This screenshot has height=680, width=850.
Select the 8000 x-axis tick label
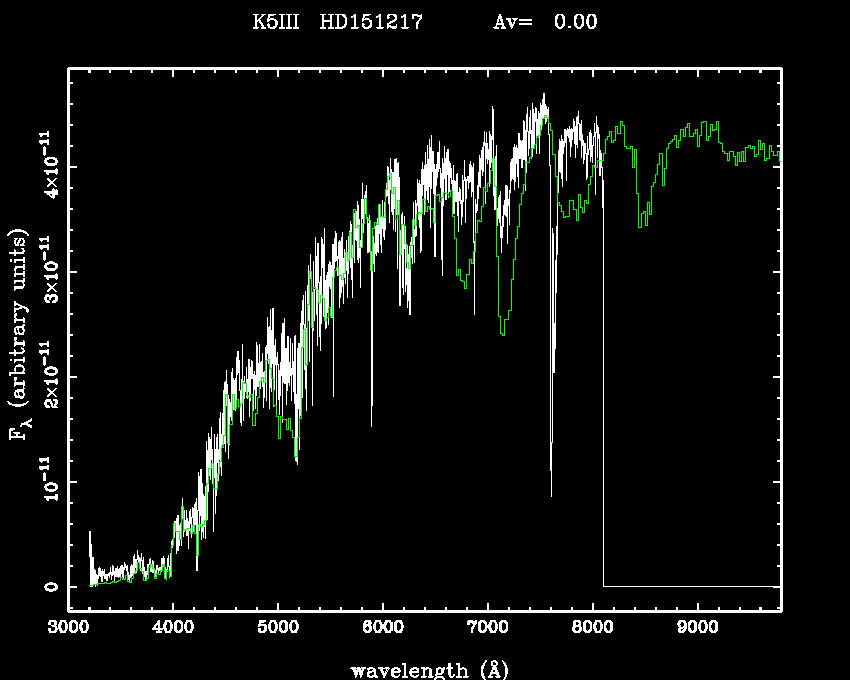pos(592,628)
